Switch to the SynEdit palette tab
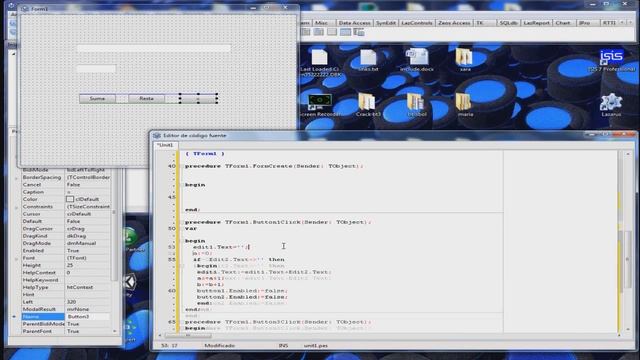 pyautogui.click(x=386, y=23)
